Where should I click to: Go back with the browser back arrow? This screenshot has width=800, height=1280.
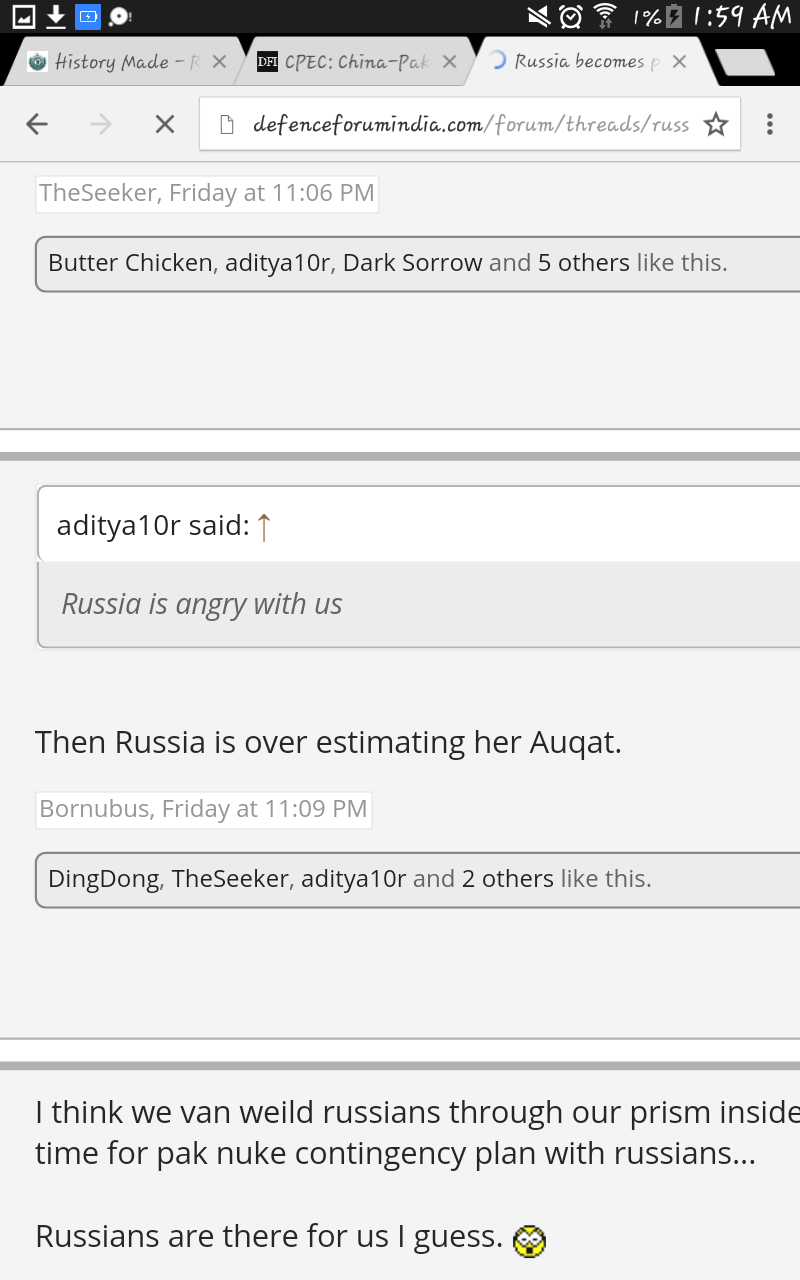37,124
